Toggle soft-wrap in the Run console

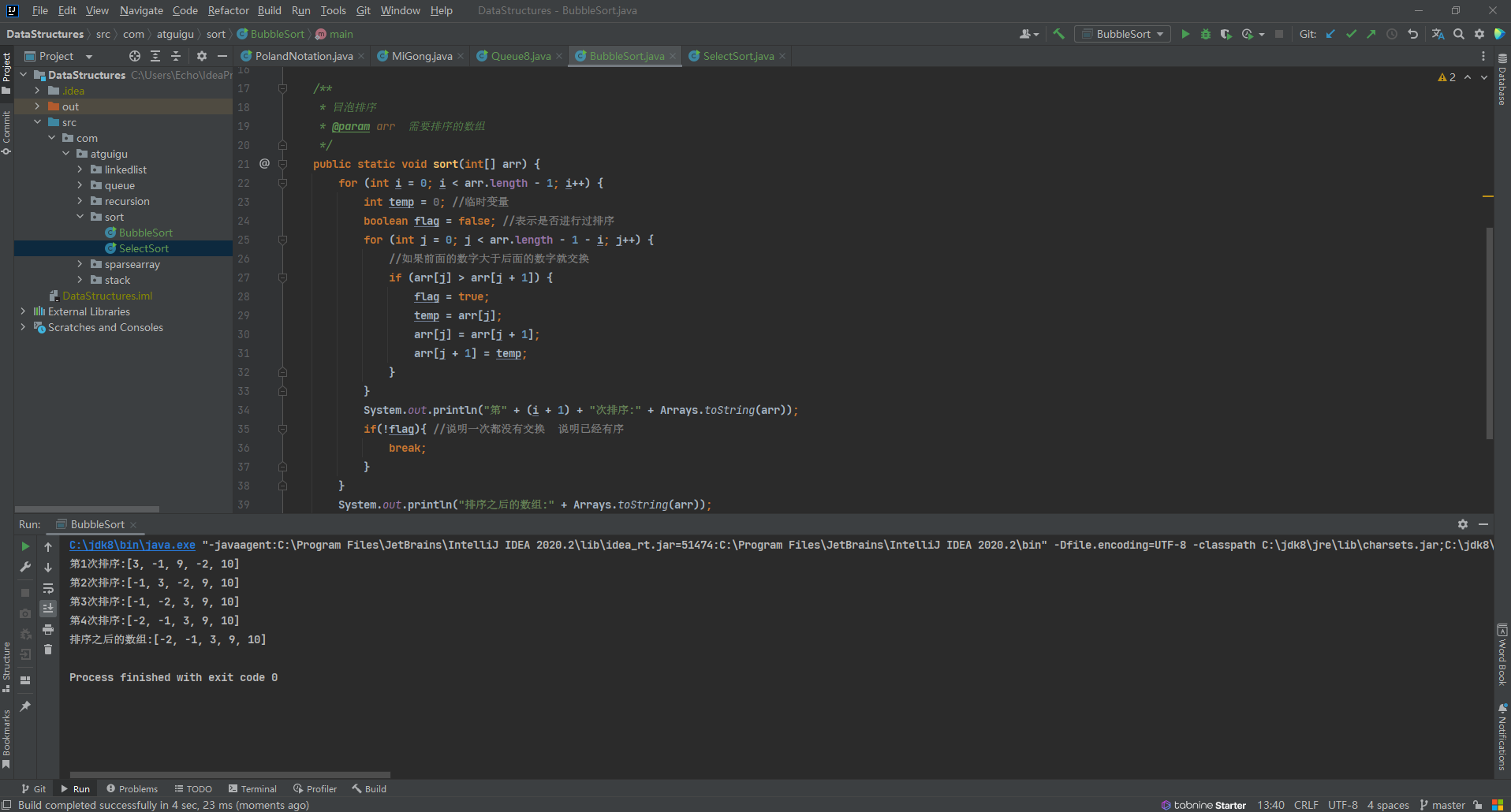[48, 588]
